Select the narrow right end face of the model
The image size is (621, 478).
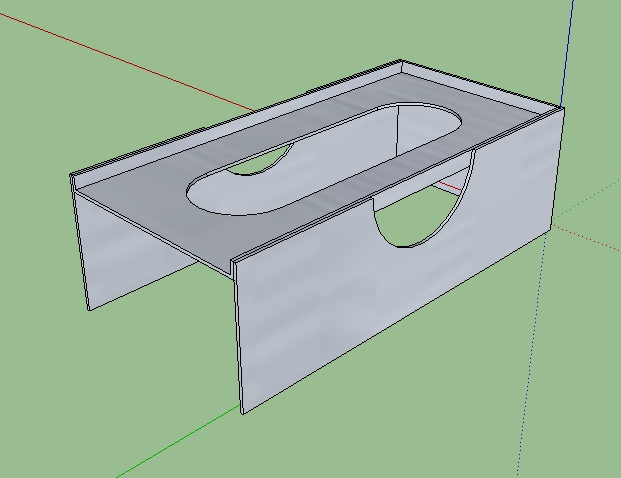pyautogui.click(x=557, y=170)
